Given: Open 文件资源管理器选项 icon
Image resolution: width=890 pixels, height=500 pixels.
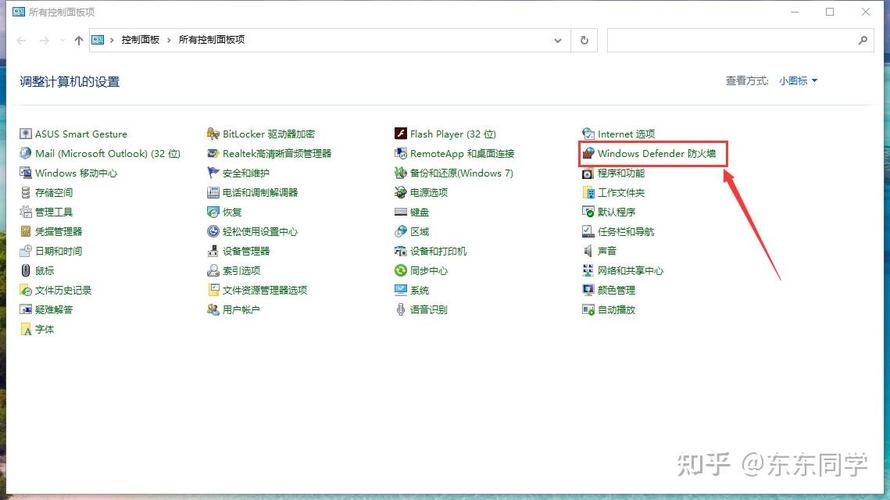Looking at the screenshot, I should [x=213, y=290].
